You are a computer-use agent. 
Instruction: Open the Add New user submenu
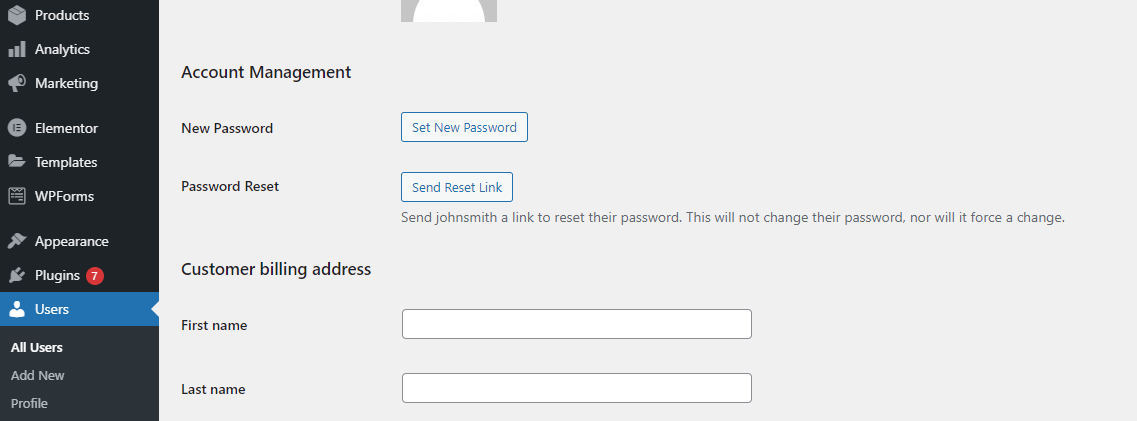[38, 375]
